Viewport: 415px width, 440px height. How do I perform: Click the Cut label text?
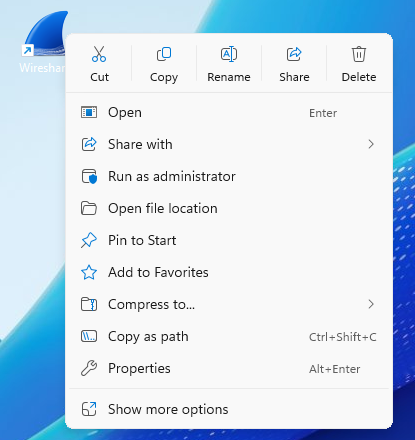[x=99, y=77]
